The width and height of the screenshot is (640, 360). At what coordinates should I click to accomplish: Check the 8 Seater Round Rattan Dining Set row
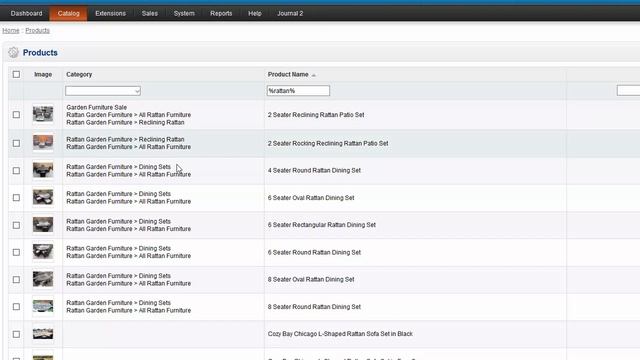[x=16, y=307]
